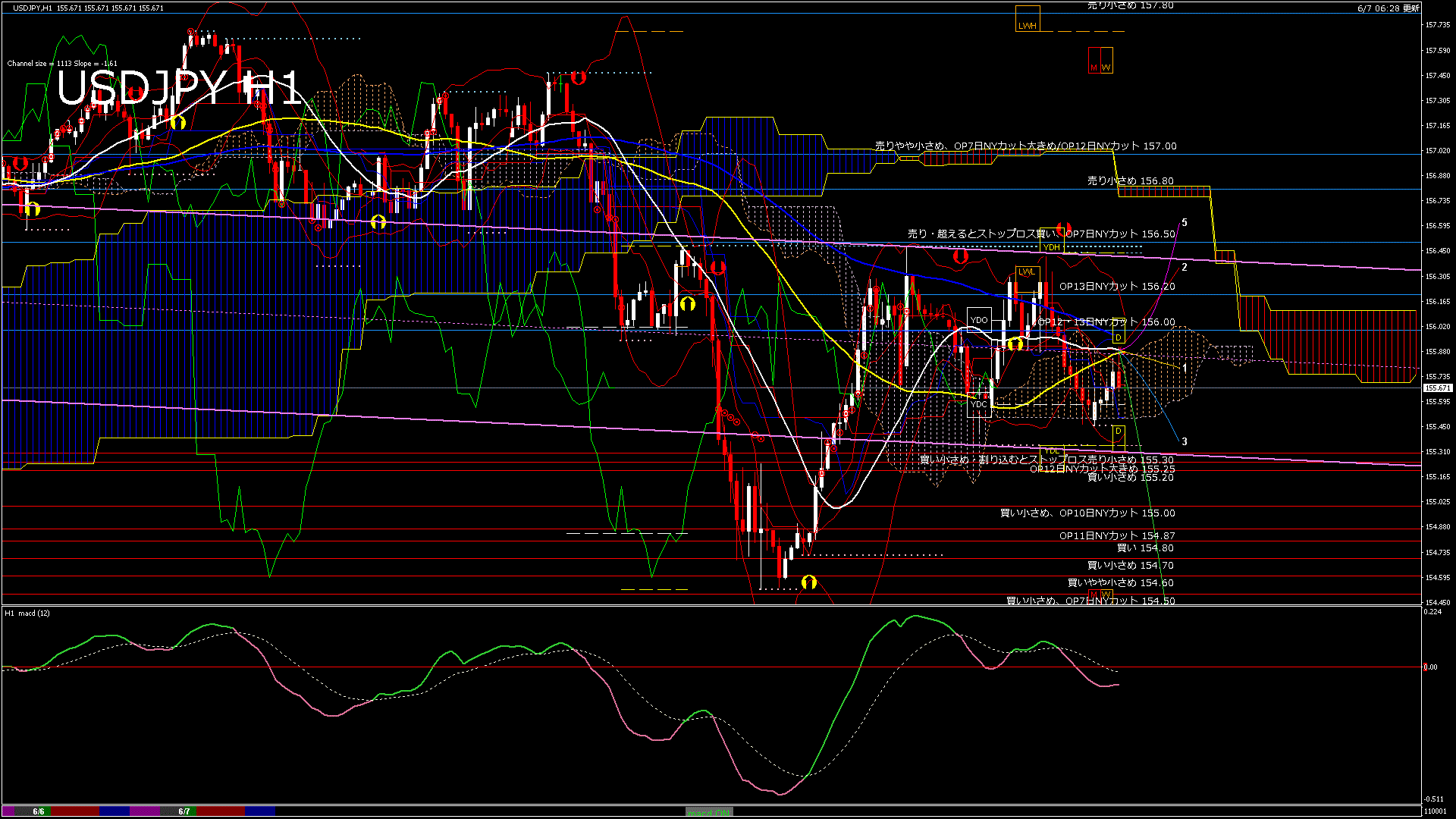
Task: Click yellow buy arrow at 156.16 consolidation
Action: (x=687, y=304)
